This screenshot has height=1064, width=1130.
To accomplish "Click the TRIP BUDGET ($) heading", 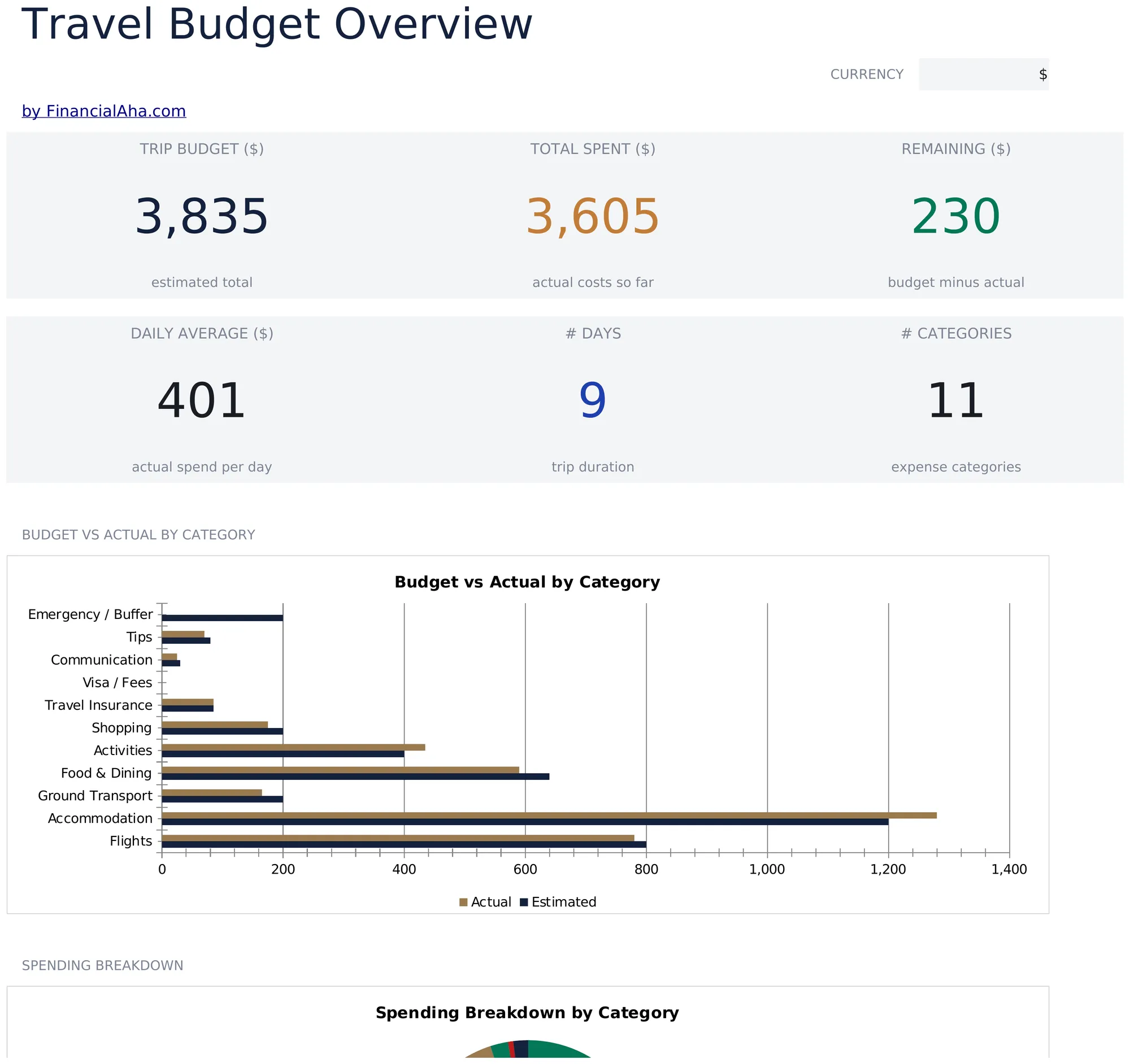I will pyautogui.click(x=202, y=150).
